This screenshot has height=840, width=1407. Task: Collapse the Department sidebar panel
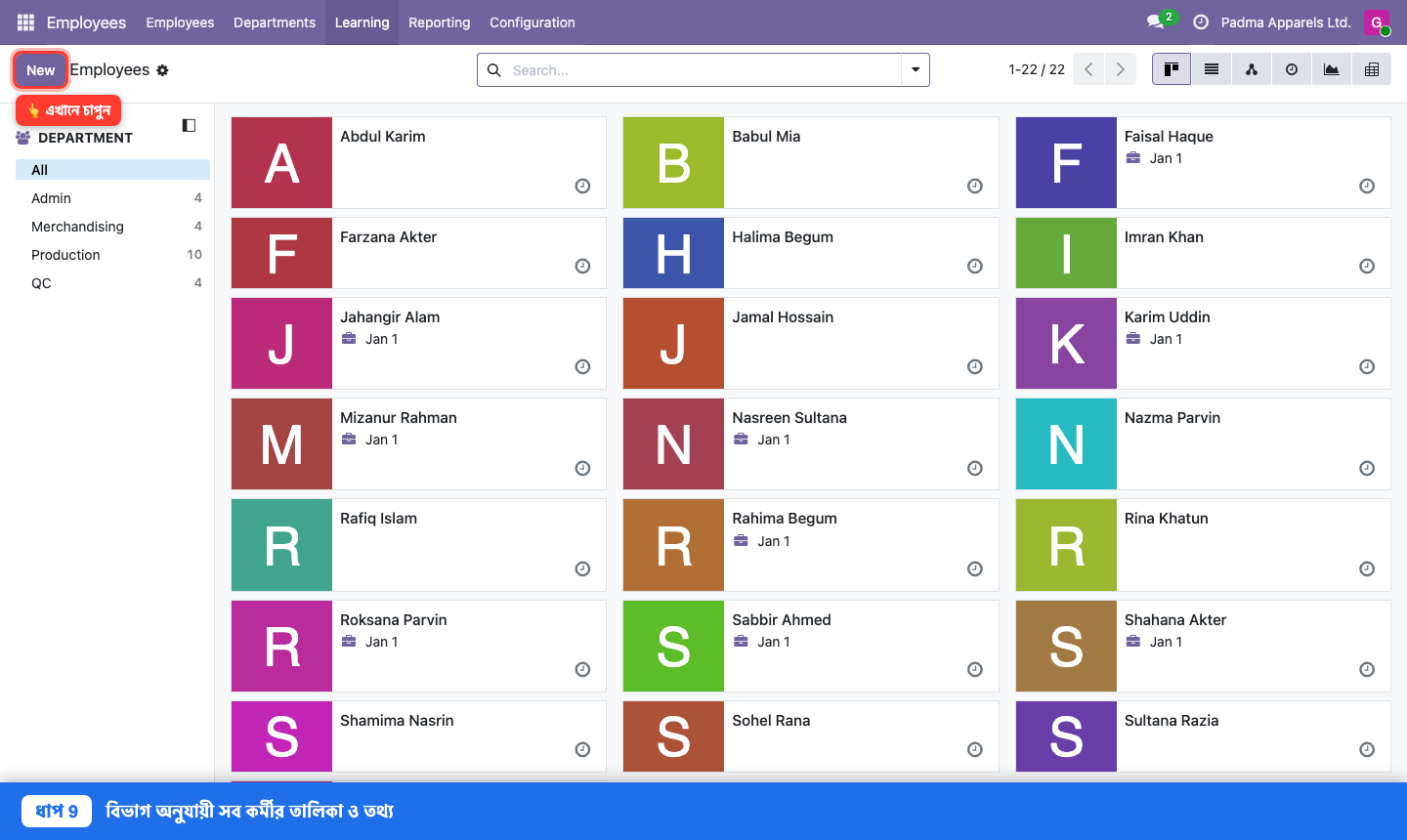(190, 125)
